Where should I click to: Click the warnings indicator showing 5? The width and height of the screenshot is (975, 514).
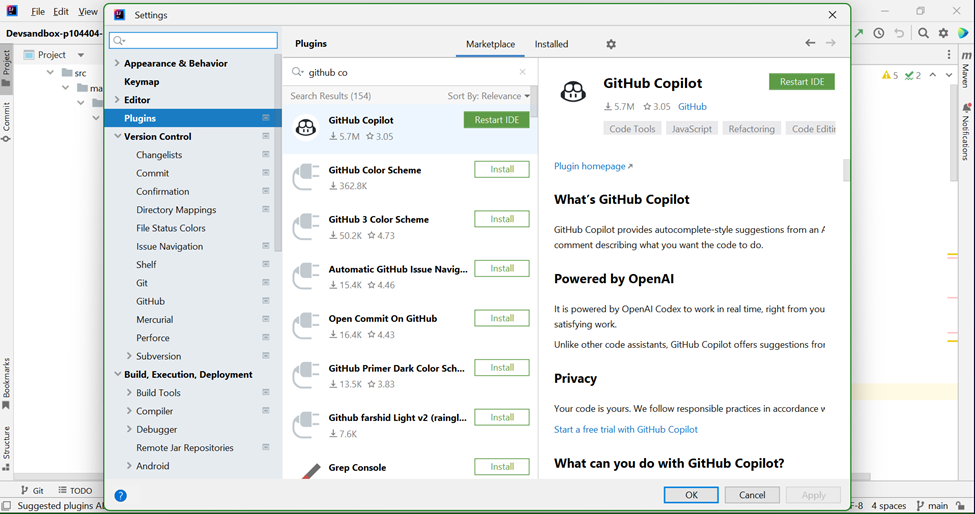(890, 75)
